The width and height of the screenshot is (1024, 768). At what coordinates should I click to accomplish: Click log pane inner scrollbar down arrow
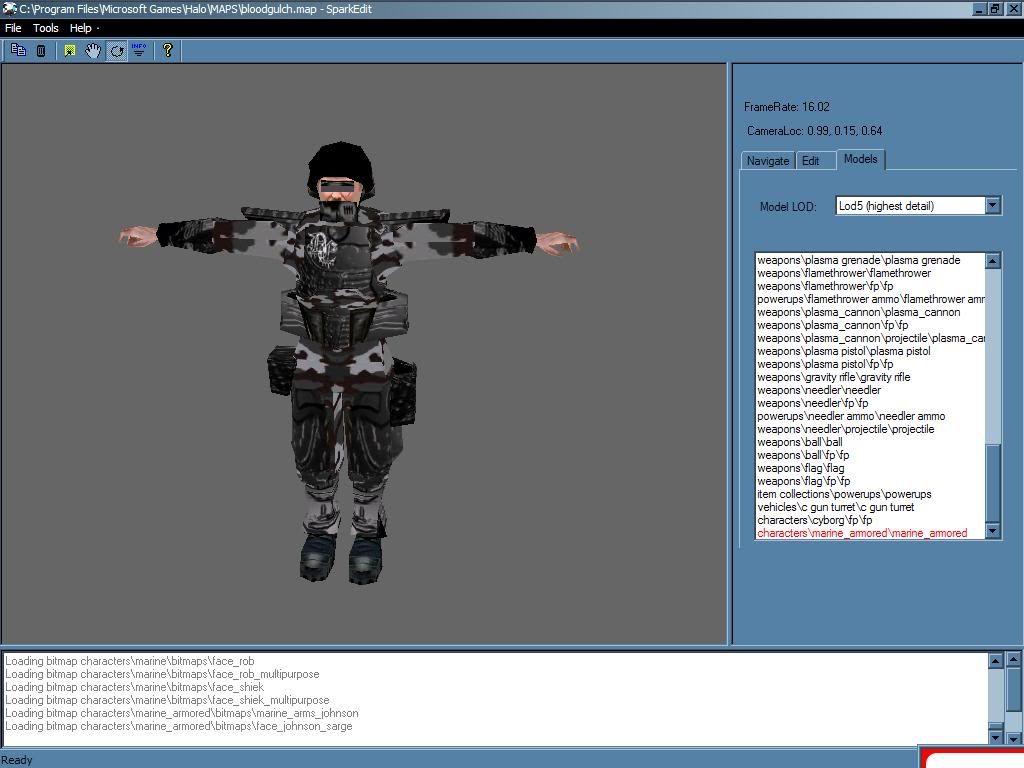(995, 737)
